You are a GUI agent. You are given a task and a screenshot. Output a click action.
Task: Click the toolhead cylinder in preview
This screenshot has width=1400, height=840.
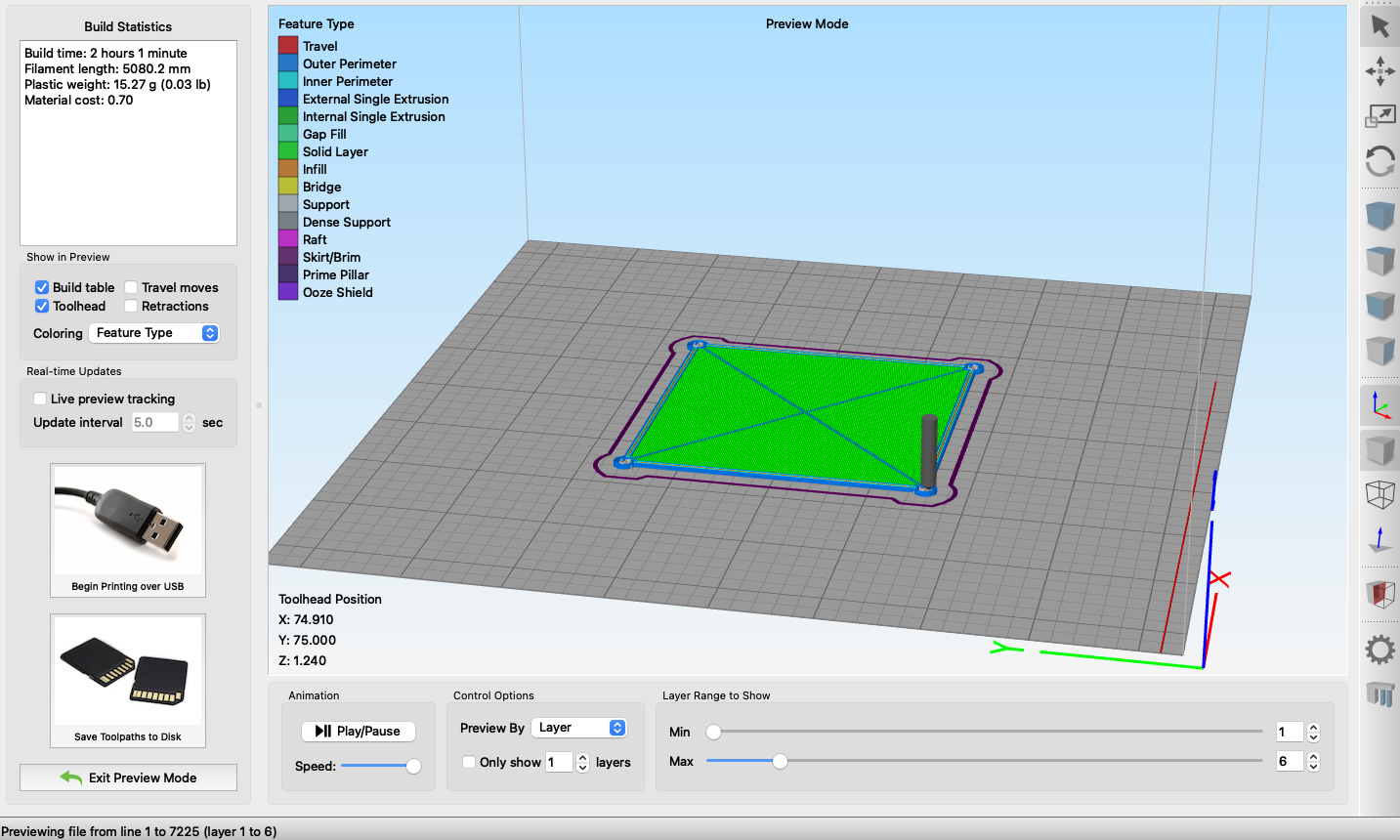(x=929, y=450)
